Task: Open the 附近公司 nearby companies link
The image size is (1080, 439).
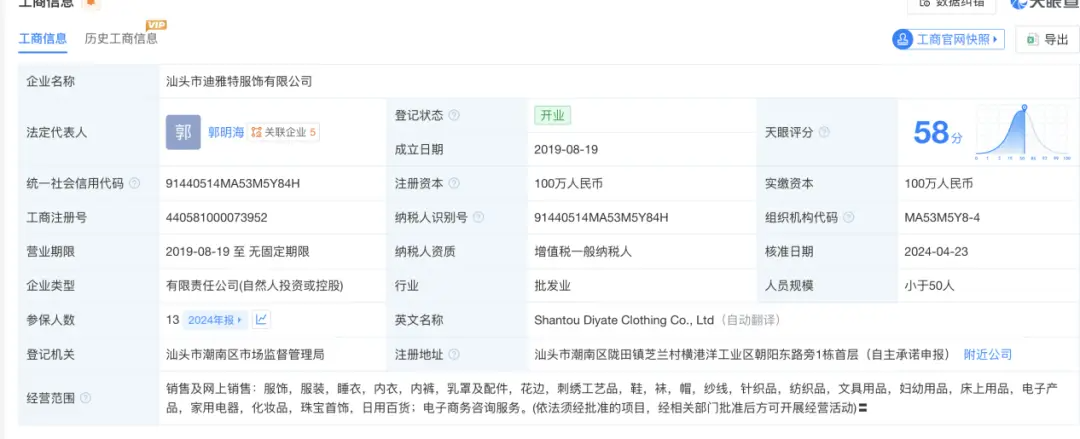Action: point(988,355)
